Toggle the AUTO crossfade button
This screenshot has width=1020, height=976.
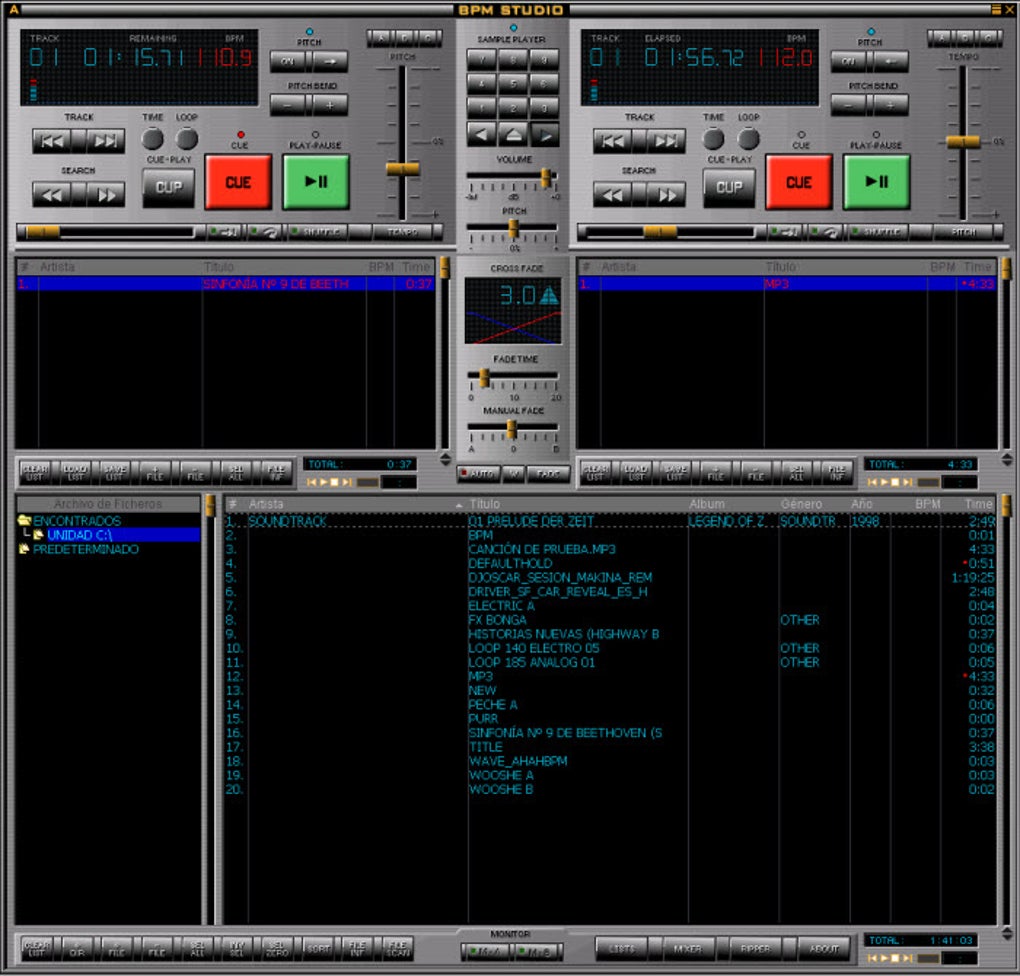point(478,474)
